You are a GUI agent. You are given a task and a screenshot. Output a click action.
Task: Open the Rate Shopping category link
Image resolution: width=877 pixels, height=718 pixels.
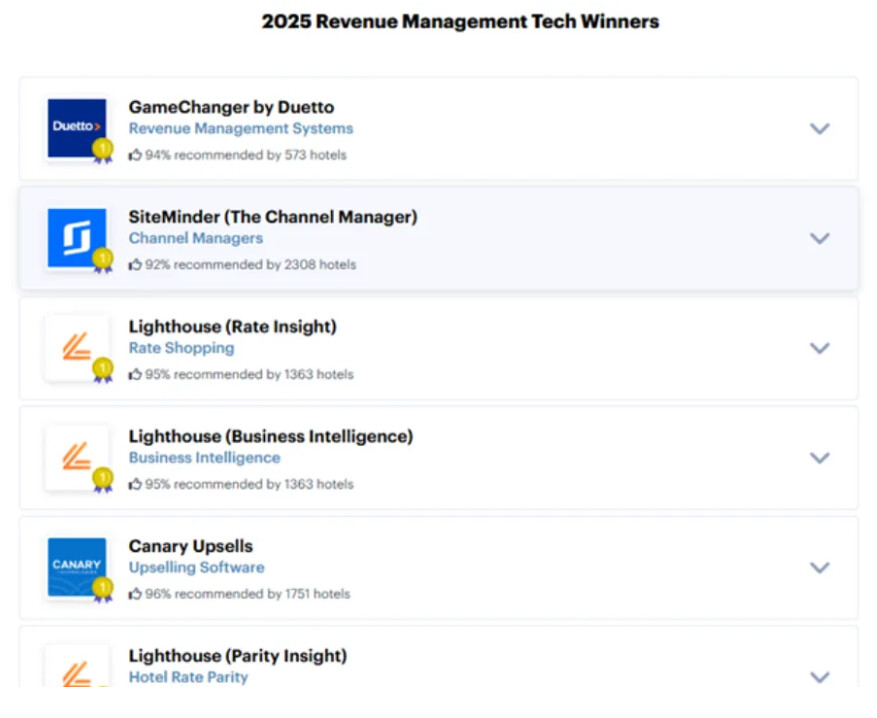pyautogui.click(x=181, y=348)
